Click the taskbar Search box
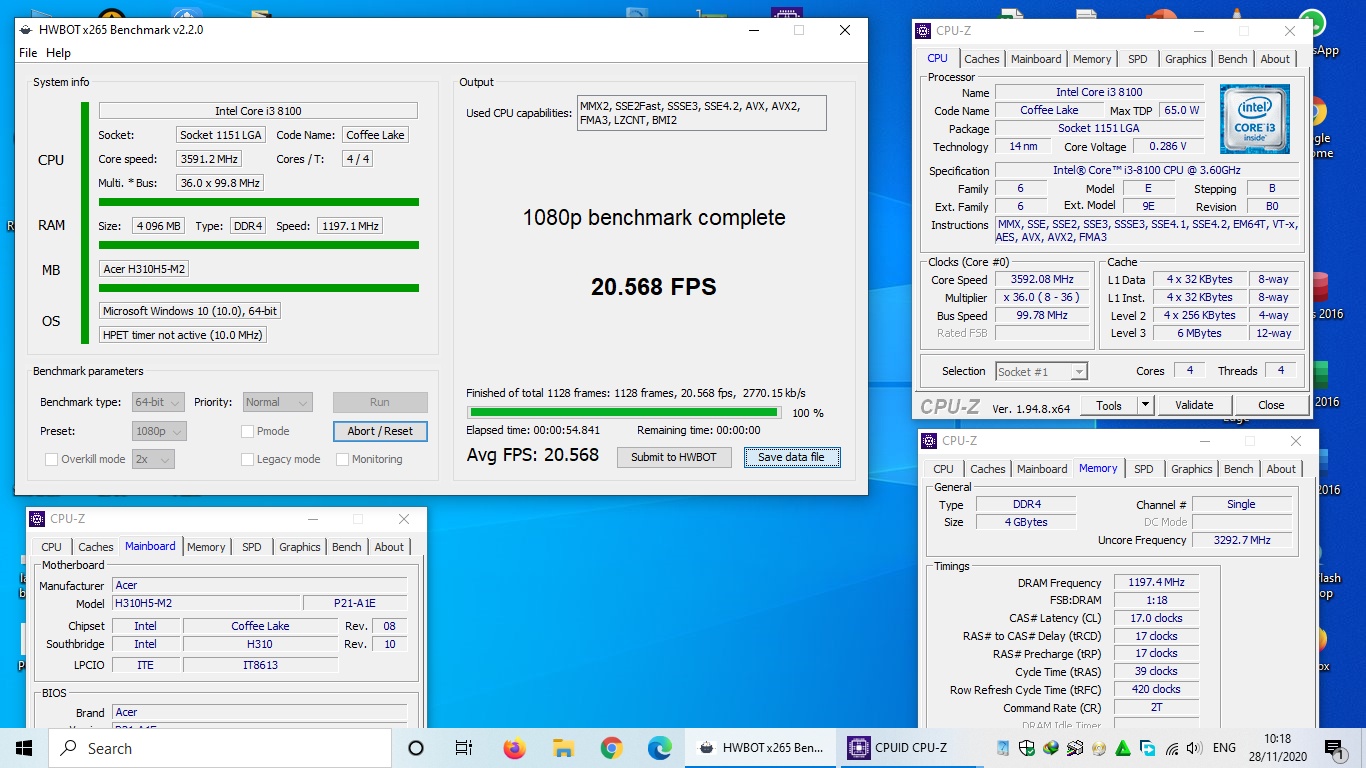The height and width of the screenshot is (768, 1366). point(220,748)
